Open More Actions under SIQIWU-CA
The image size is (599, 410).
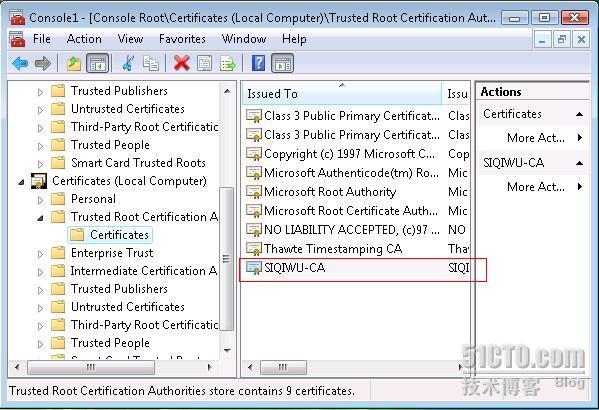[x=544, y=187]
